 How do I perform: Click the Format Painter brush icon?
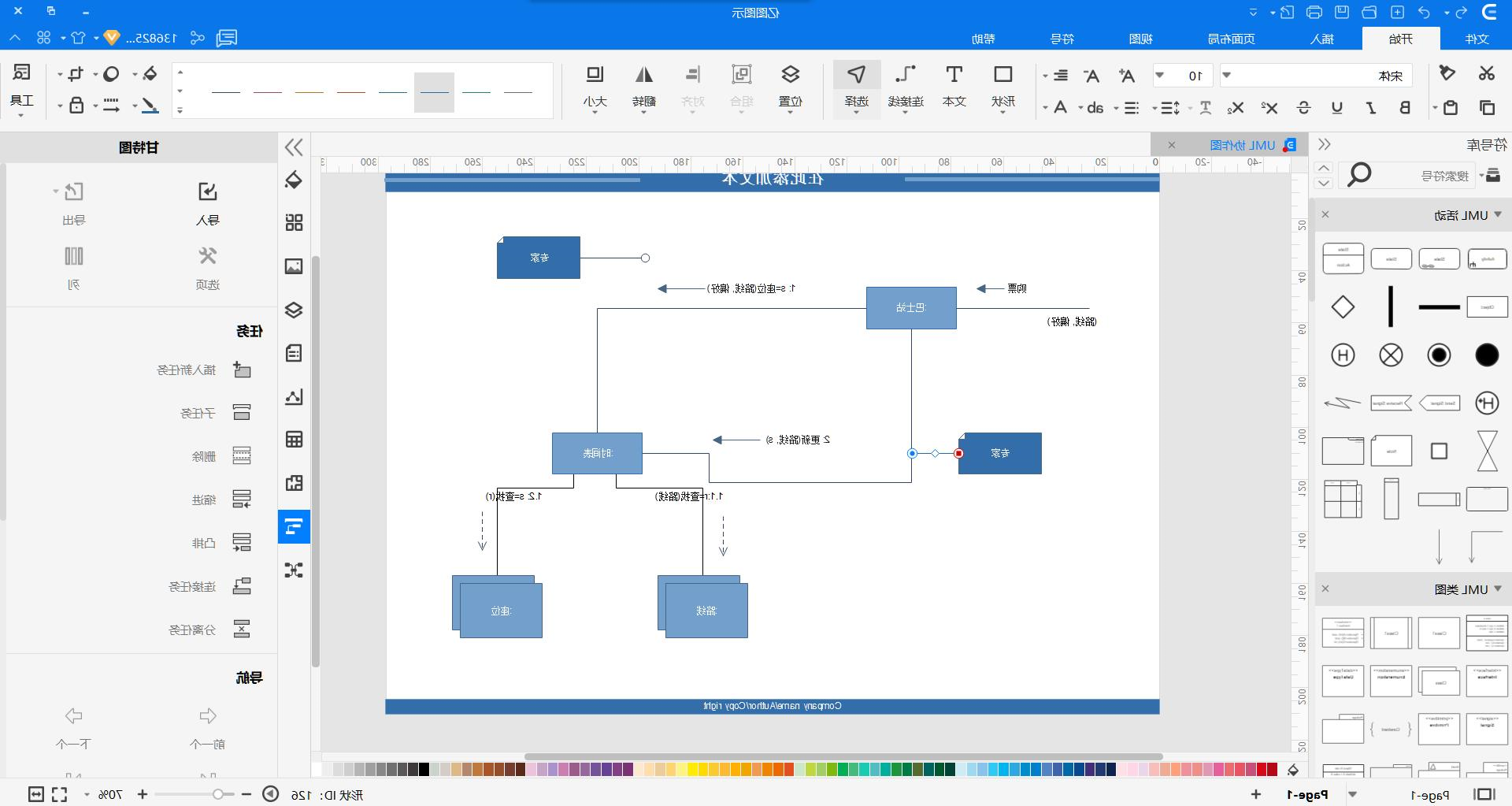(1447, 73)
